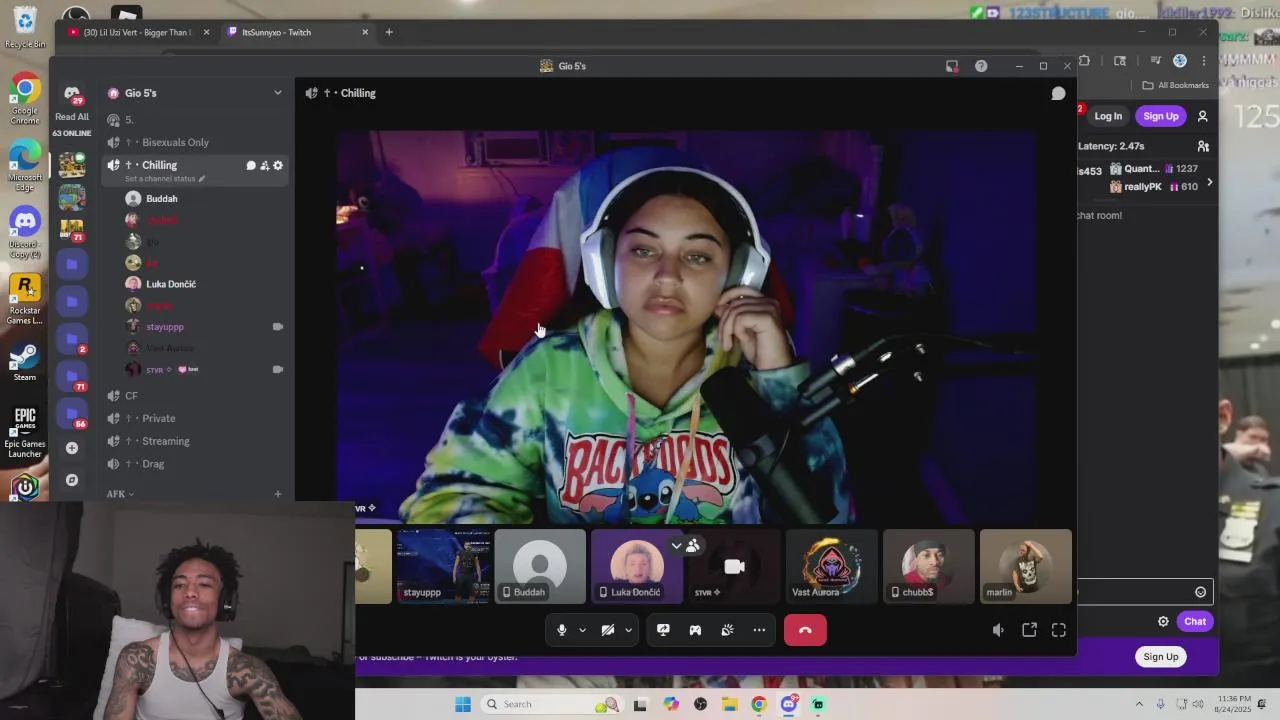Focus the marlin participant tile
This screenshot has width=1280, height=720.
pos(1026,566)
